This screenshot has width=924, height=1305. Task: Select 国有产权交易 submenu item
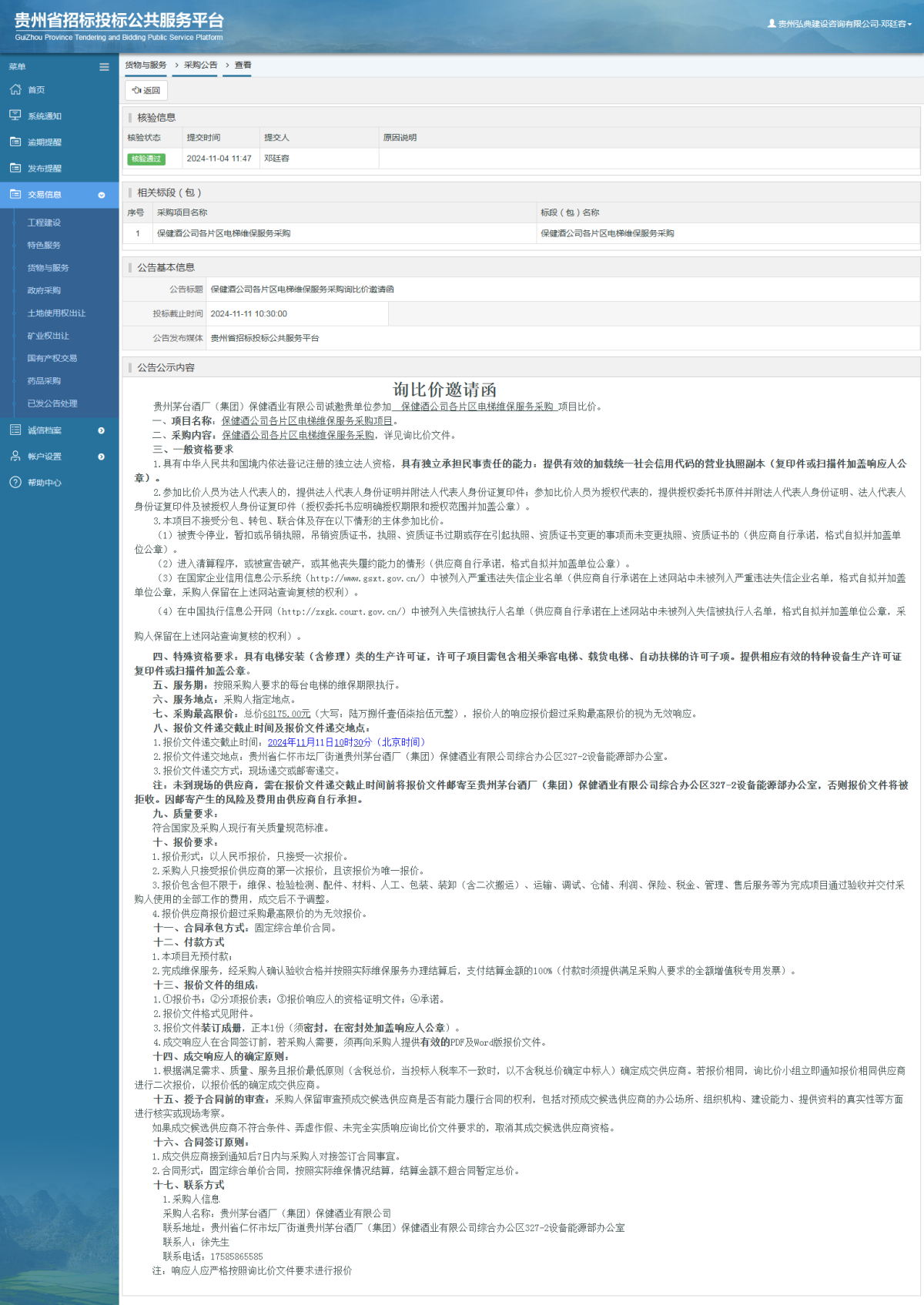pos(52,358)
